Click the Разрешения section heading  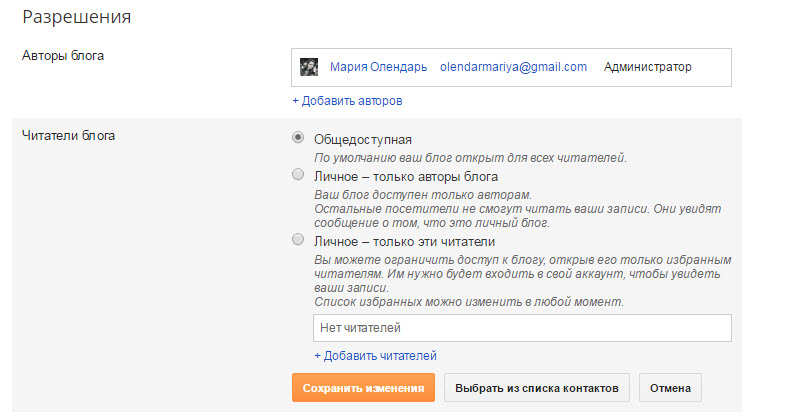coord(77,17)
